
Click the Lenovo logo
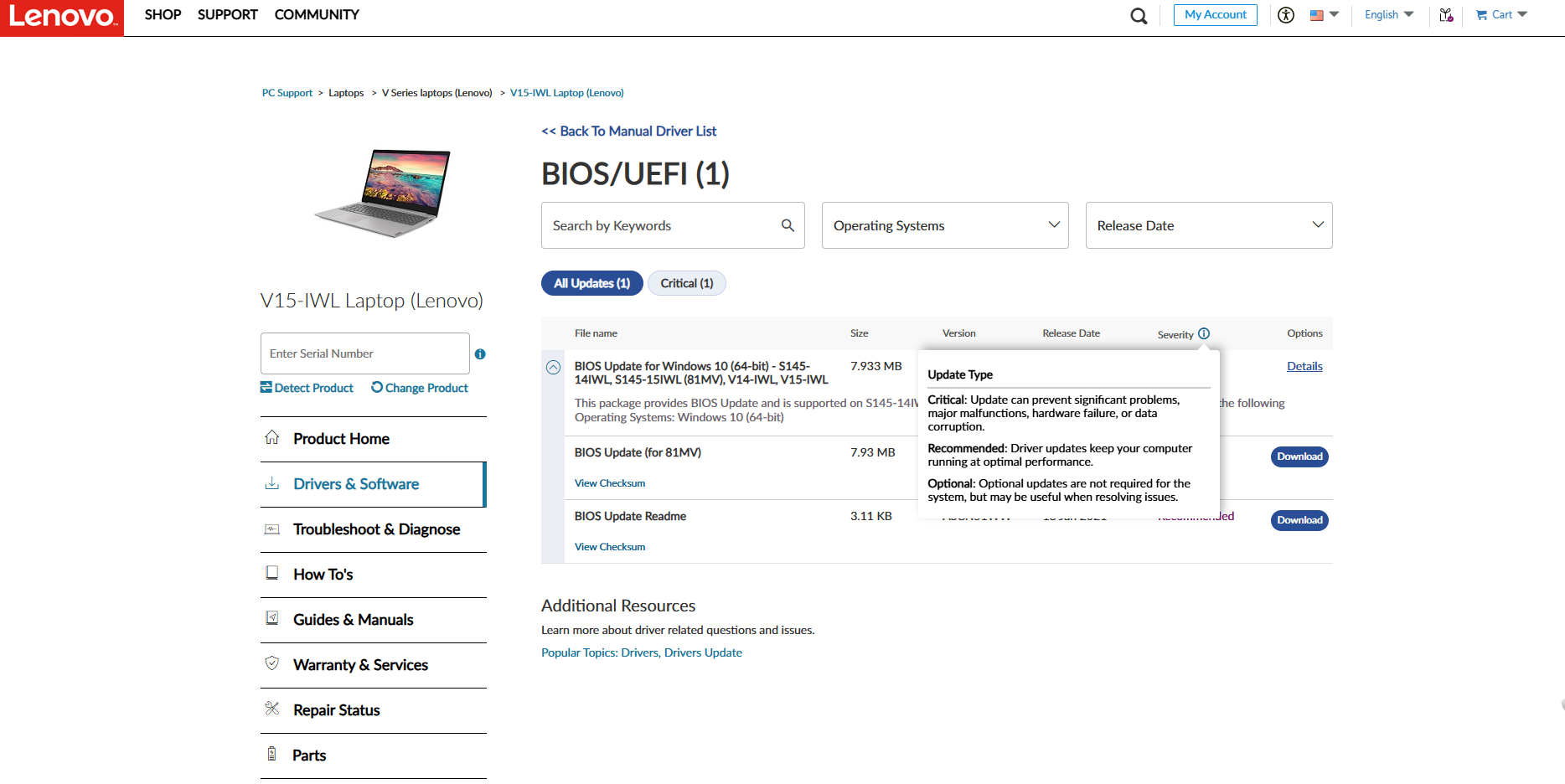click(x=62, y=18)
